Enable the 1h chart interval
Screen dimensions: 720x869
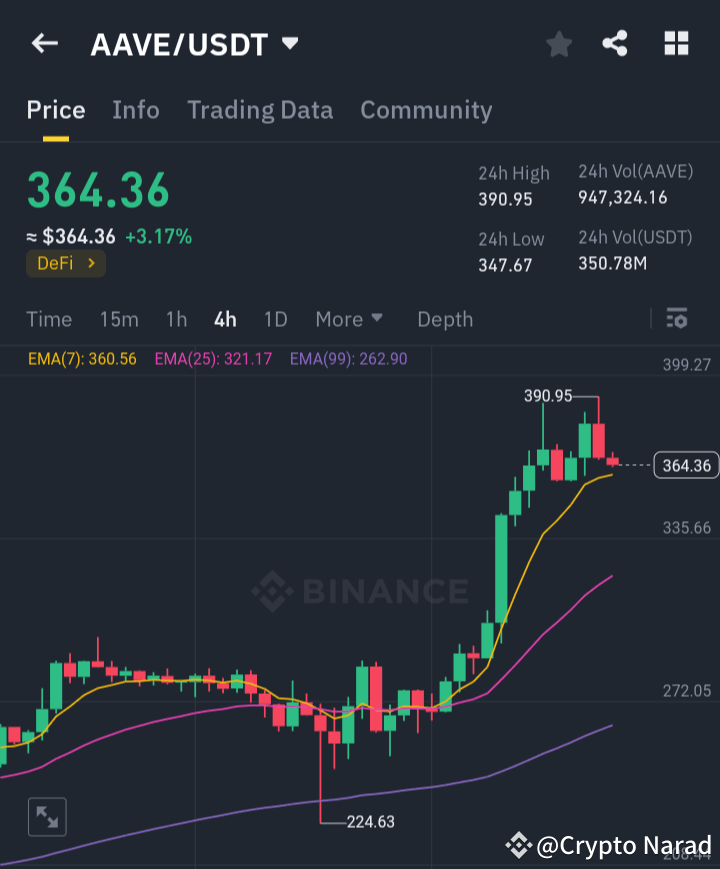pos(176,319)
